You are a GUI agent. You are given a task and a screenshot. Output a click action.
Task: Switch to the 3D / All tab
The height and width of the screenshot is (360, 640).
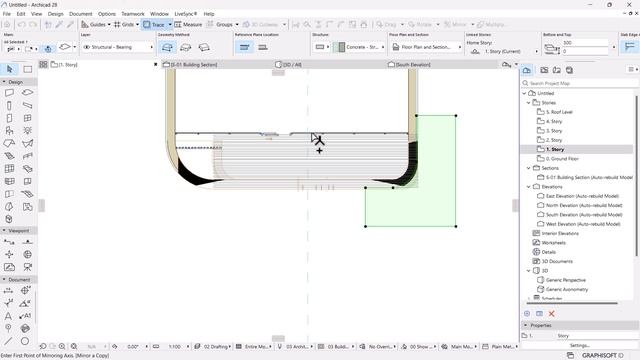click(x=289, y=64)
